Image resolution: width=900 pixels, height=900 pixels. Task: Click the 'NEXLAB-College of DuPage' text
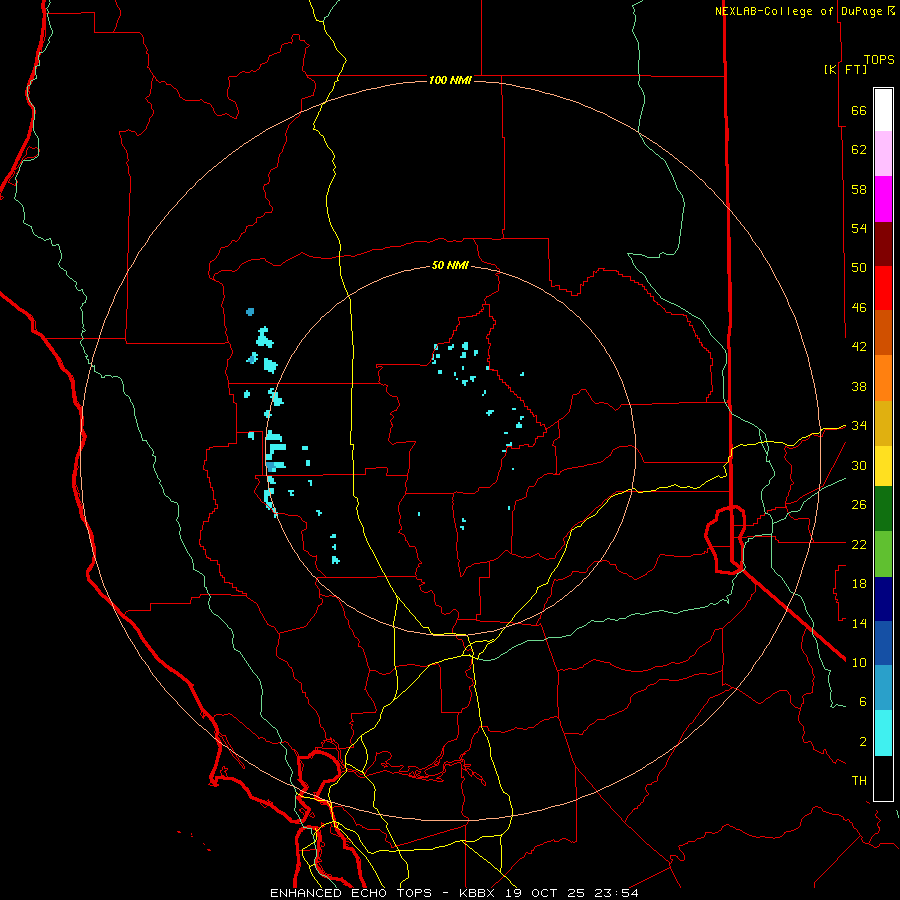coord(799,11)
